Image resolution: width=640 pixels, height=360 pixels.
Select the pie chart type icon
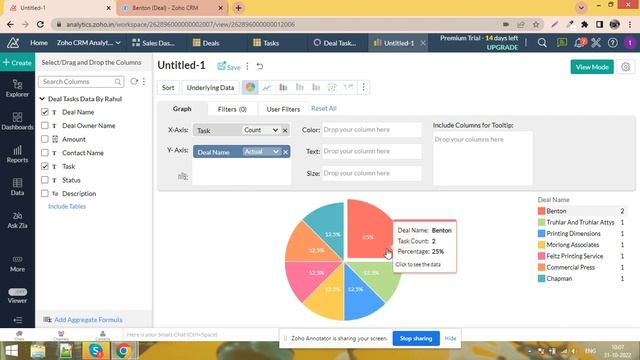(x=250, y=87)
